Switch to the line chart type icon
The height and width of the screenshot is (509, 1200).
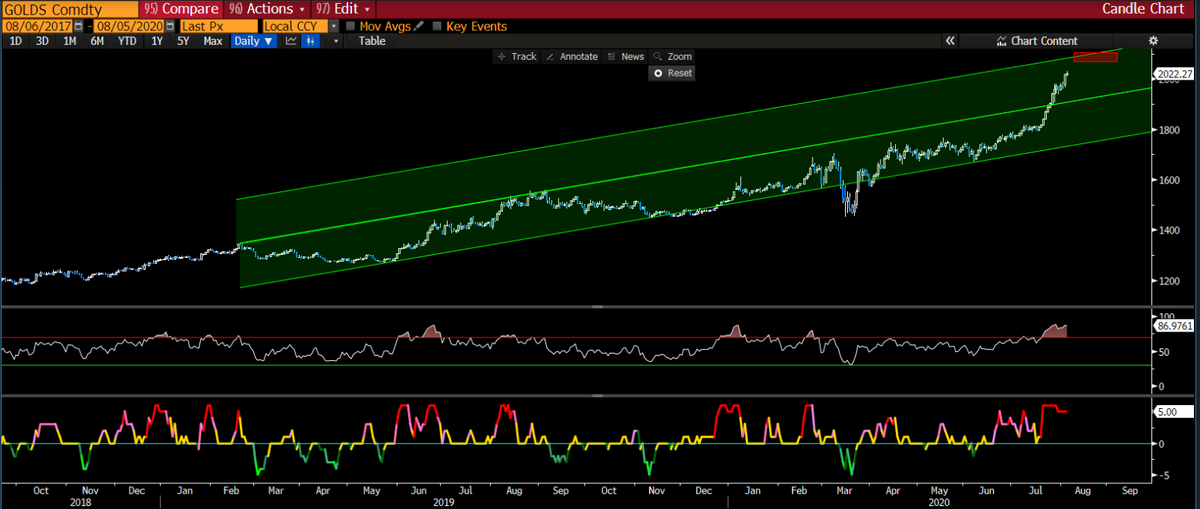point(291,41)
